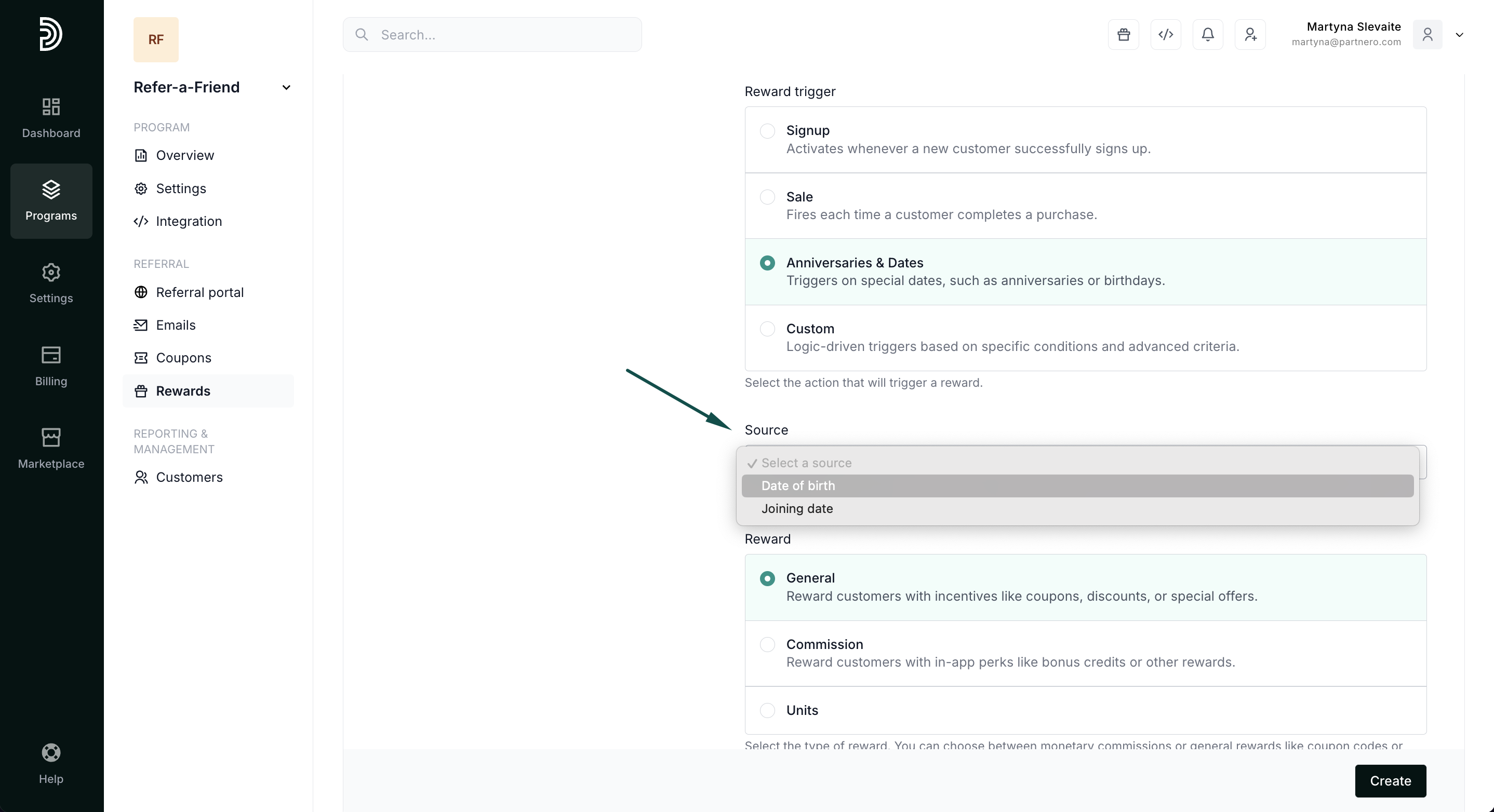Screen dimensions: 1494x812
Task: Choose the Sale trigger radio button
Action: [x=767, y=197]
